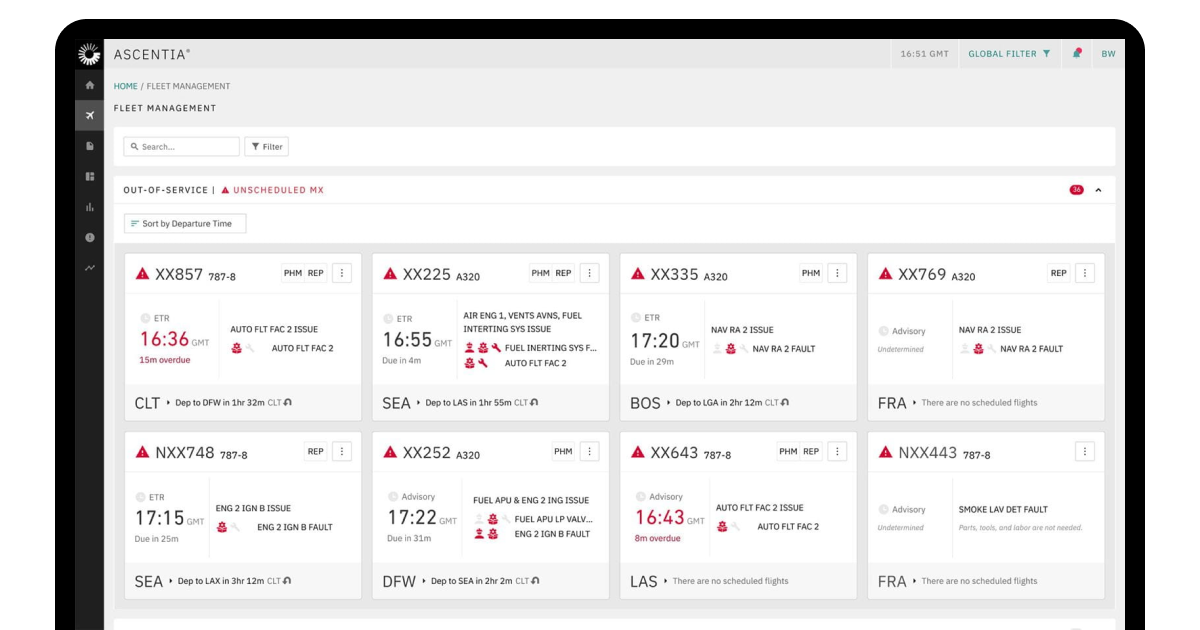1200x630 pixels.
Task: Open Sort by Departure Time dropdown
Action: (185, 224)
